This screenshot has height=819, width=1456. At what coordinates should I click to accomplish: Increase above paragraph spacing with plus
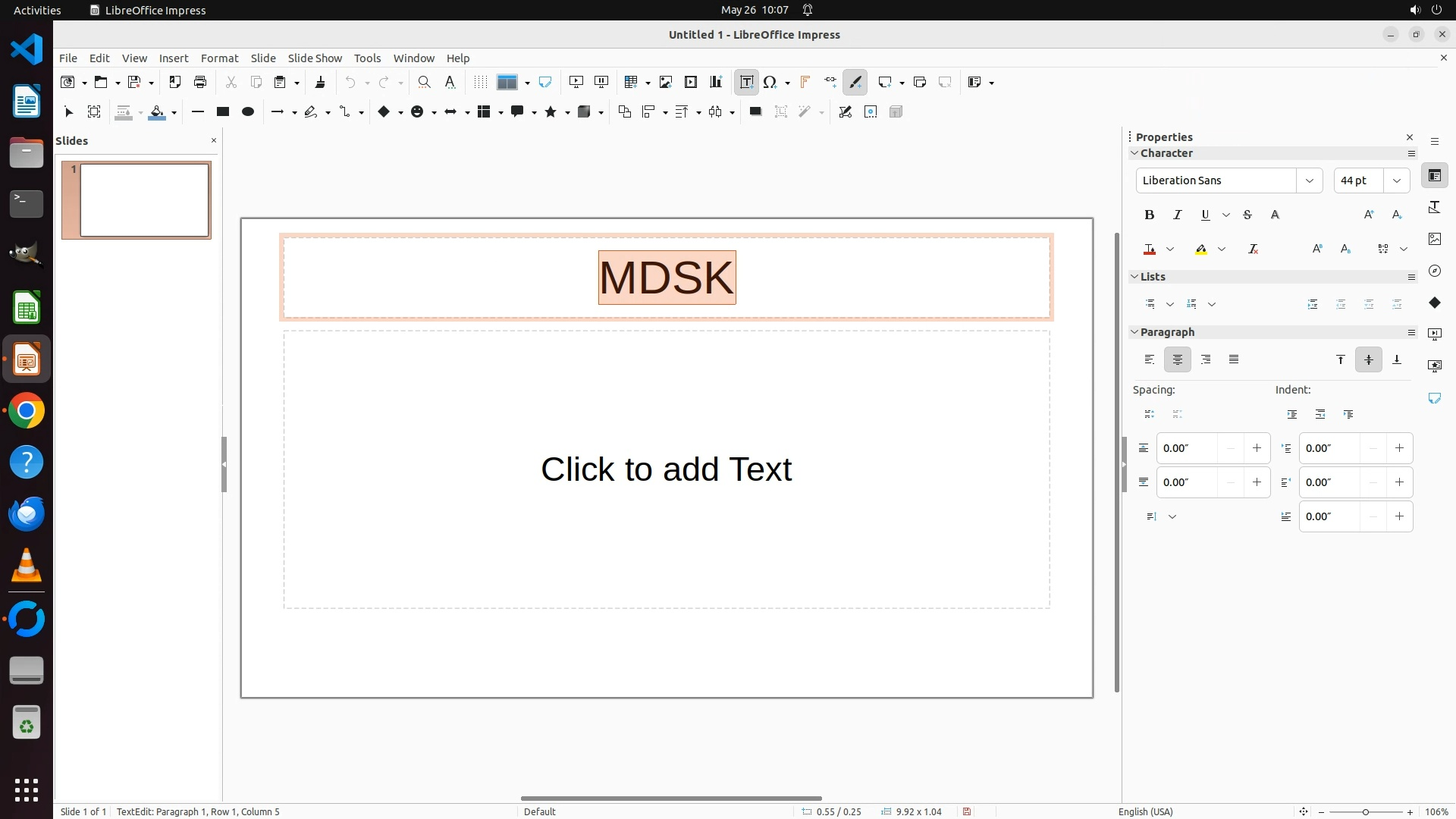point(1257,448)
